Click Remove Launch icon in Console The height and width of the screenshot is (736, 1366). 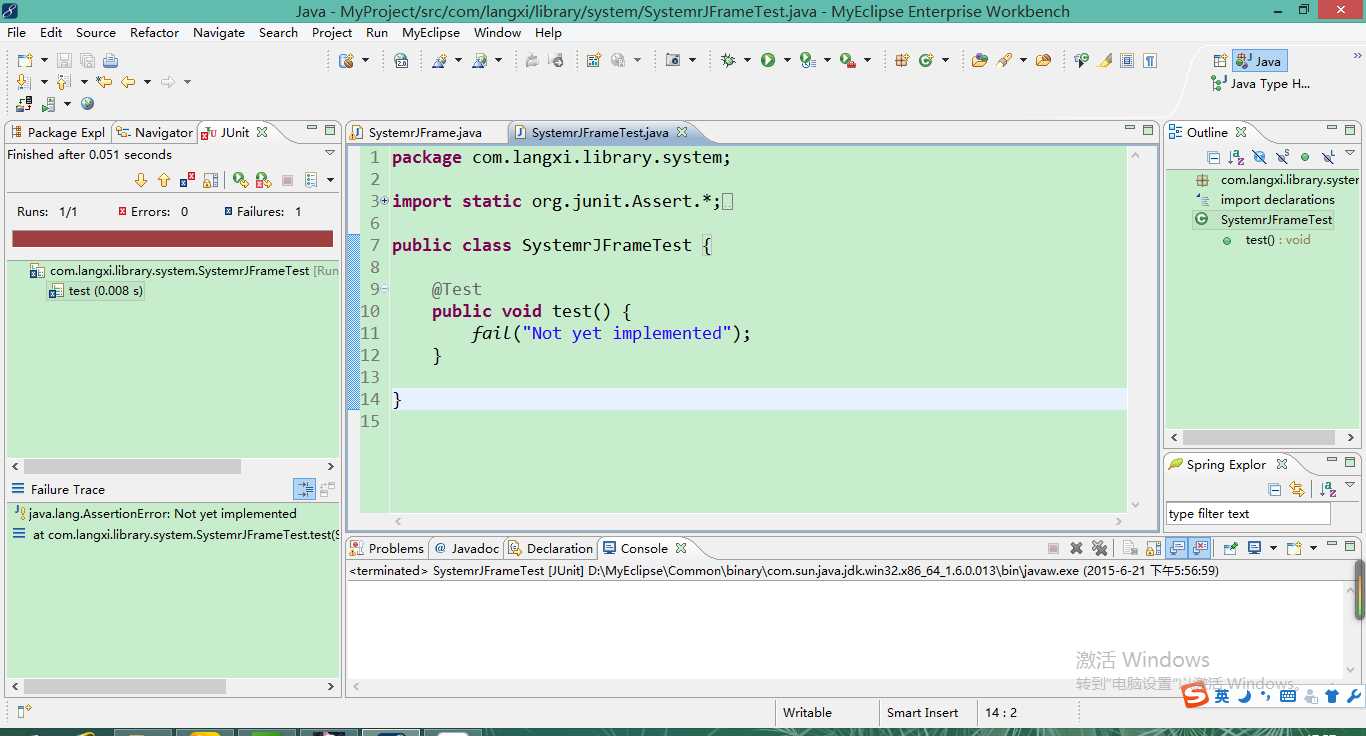click(1076, 548)
